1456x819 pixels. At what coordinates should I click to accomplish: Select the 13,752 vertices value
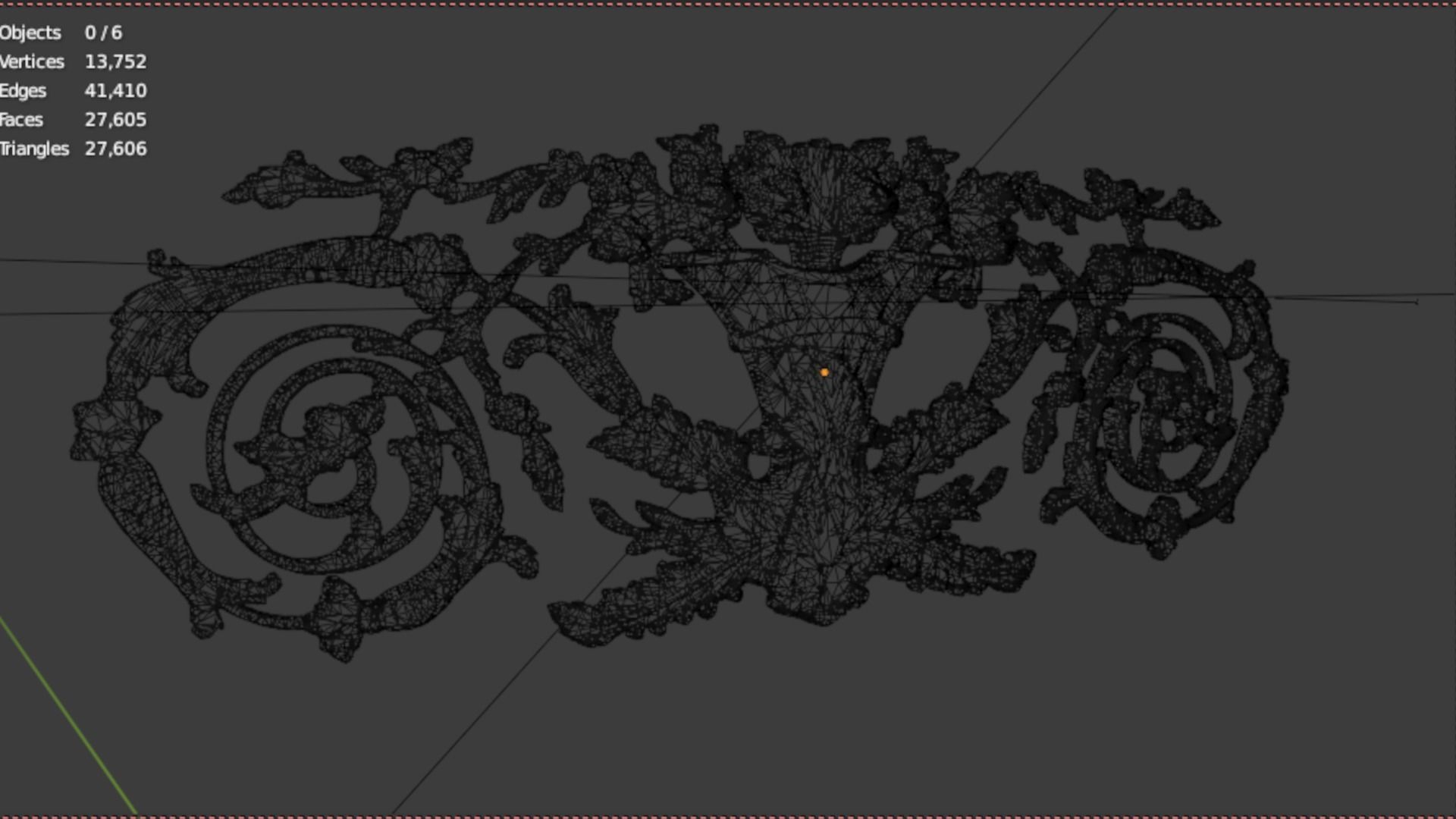(115, 61)
